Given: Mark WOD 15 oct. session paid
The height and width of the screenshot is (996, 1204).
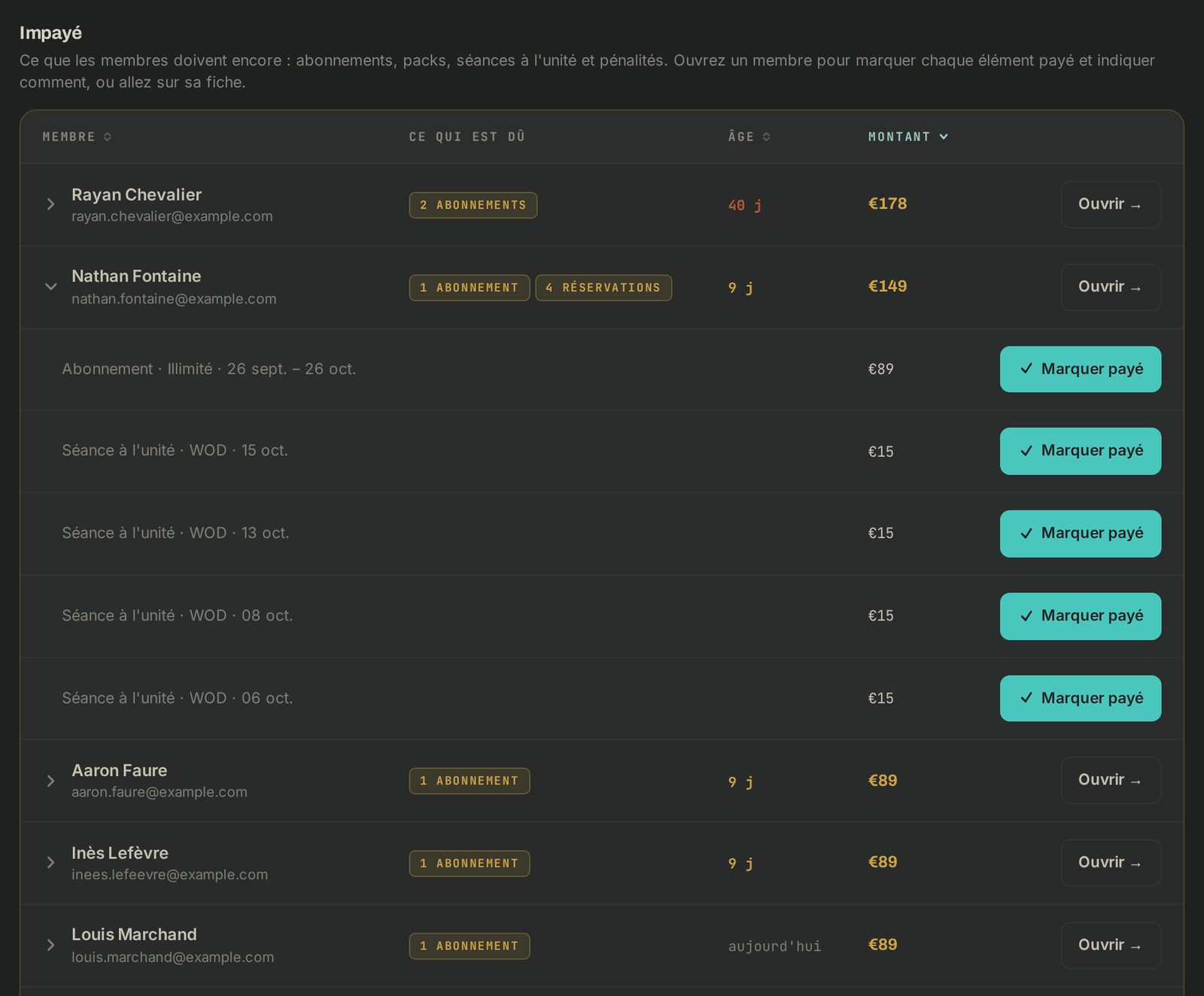Looking at the screenshot, I should [1081, 451].
